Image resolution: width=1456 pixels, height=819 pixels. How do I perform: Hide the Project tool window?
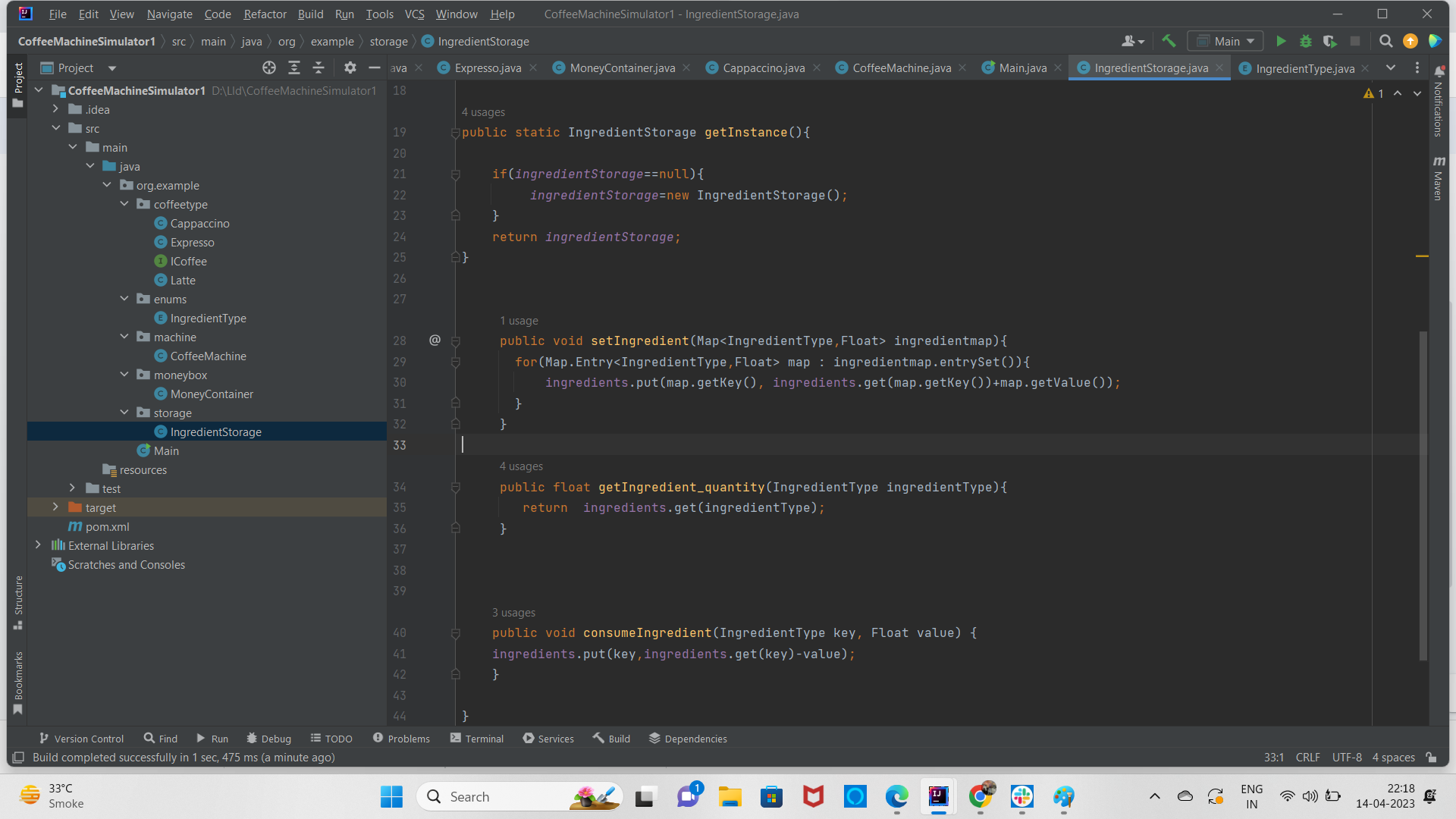tap(374, 68)
